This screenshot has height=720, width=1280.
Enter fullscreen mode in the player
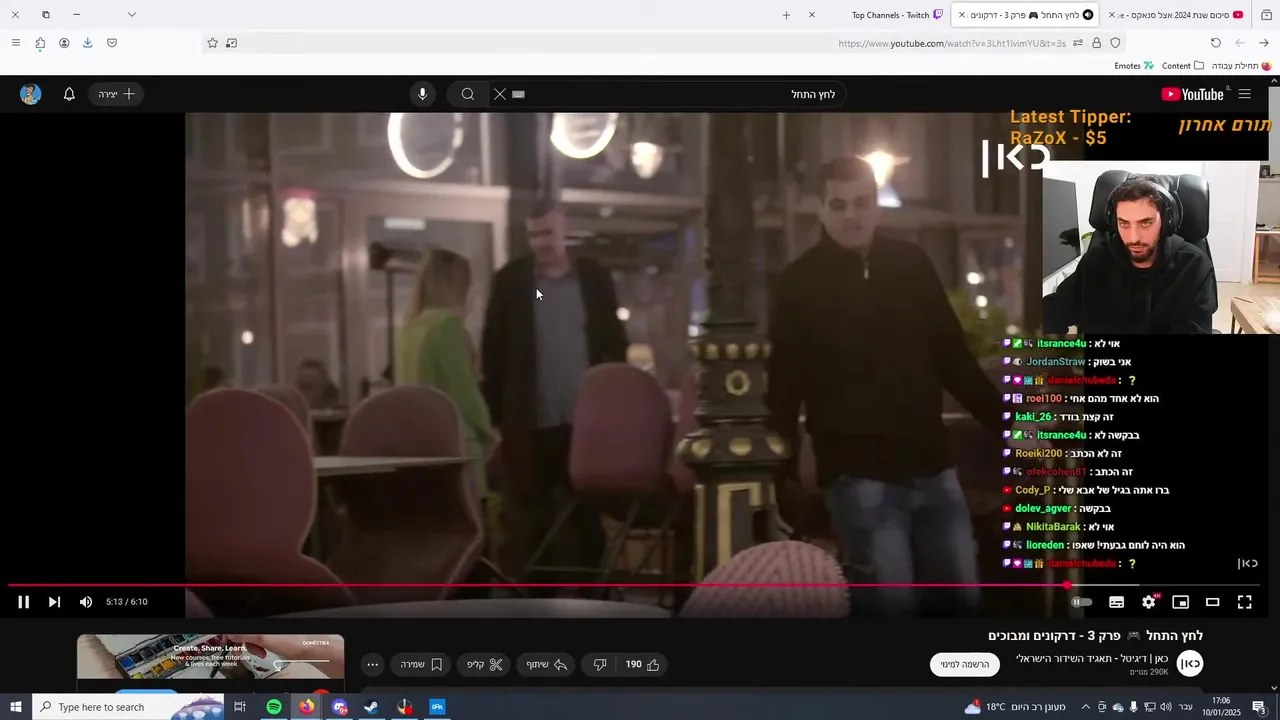[1245, 602]
